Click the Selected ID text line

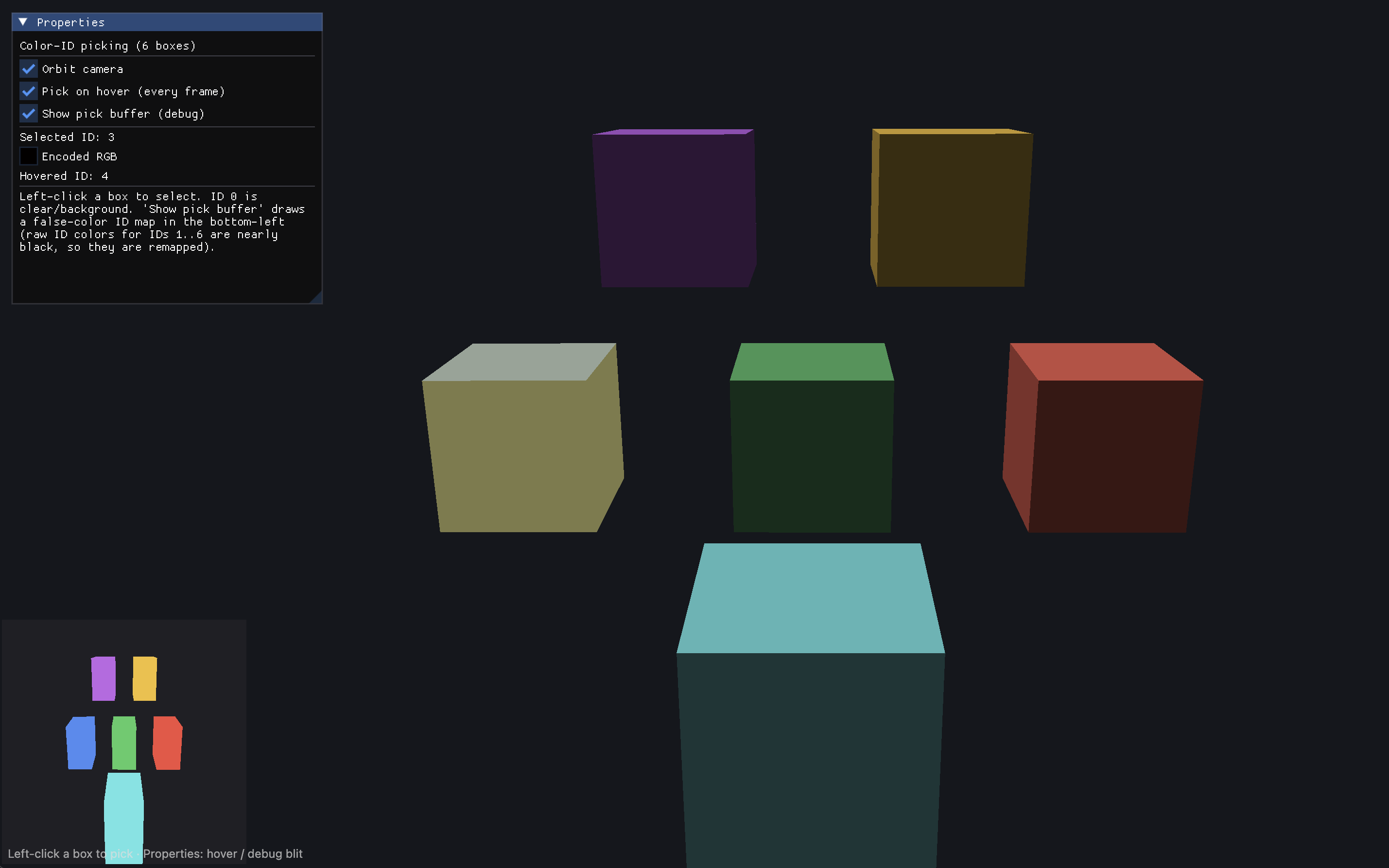point(67,137)
